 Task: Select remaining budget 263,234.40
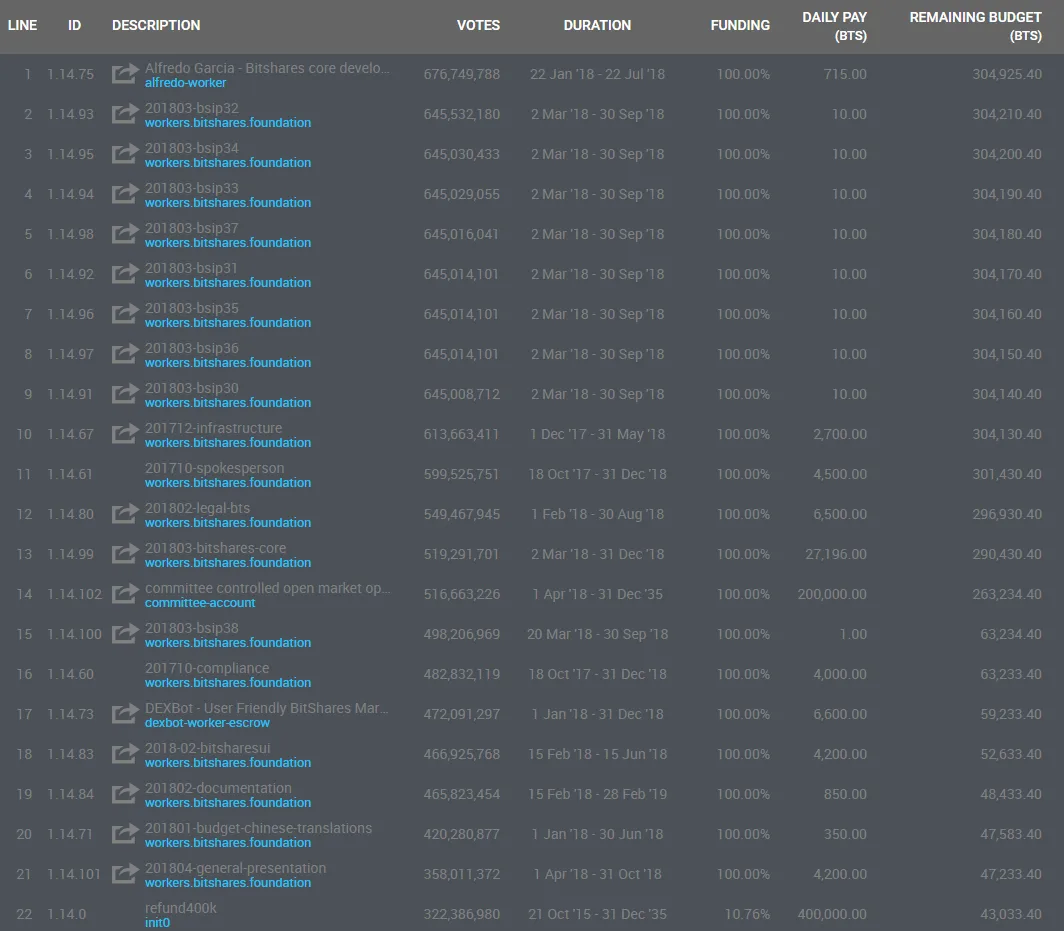[1007, 594]
